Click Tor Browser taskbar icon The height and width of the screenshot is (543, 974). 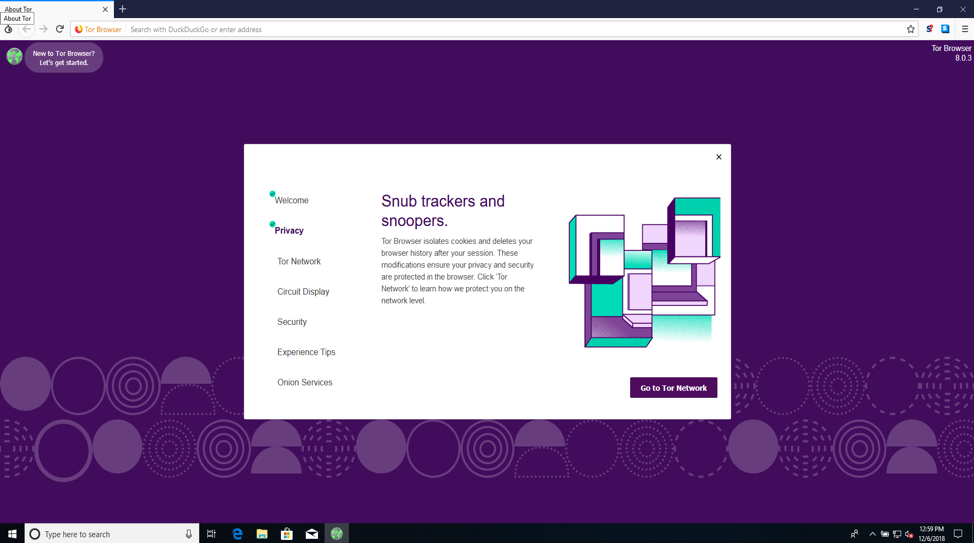click(337, 534)
